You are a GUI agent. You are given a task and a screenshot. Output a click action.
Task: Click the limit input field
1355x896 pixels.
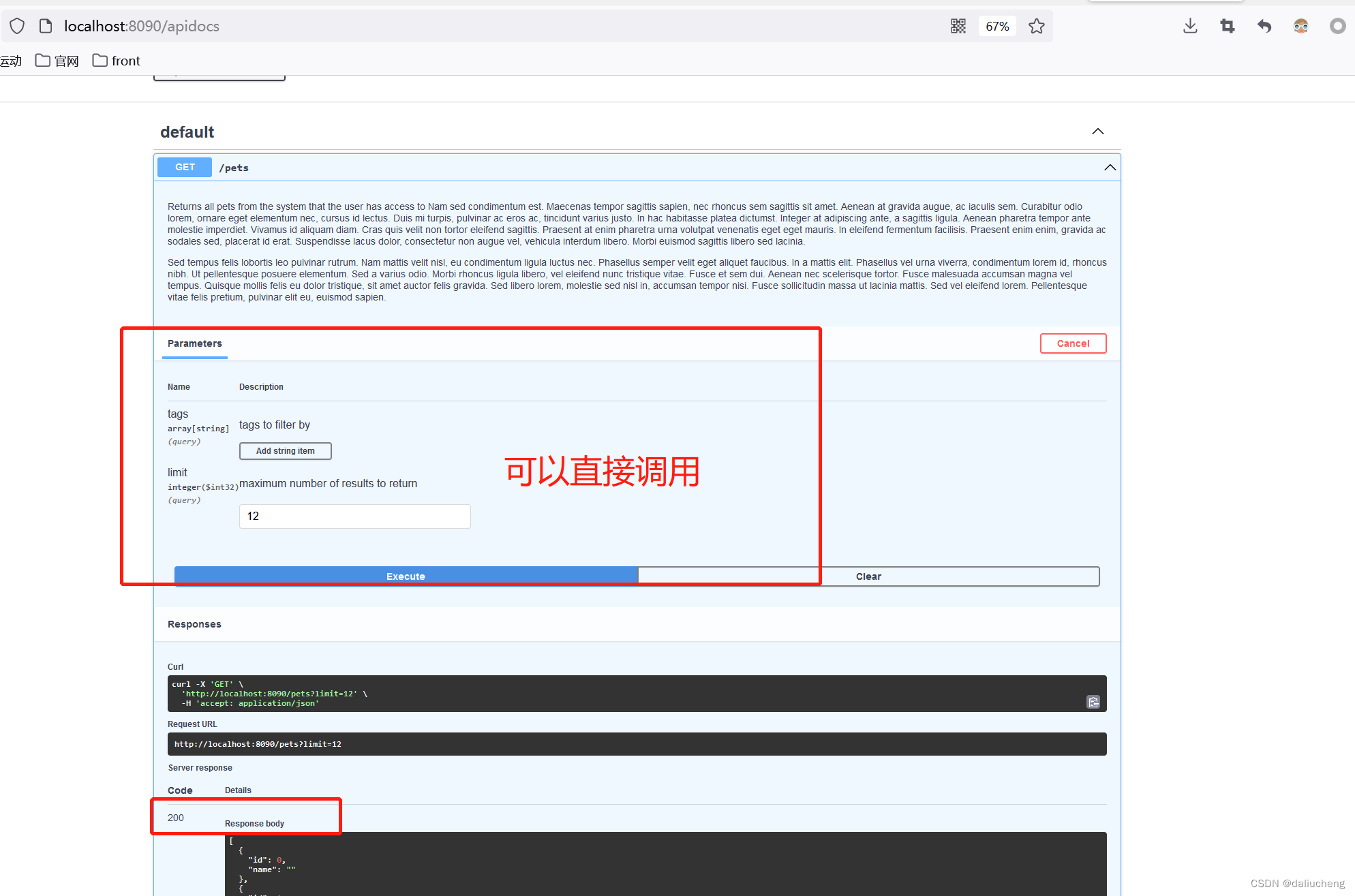(x=354, y=516)
